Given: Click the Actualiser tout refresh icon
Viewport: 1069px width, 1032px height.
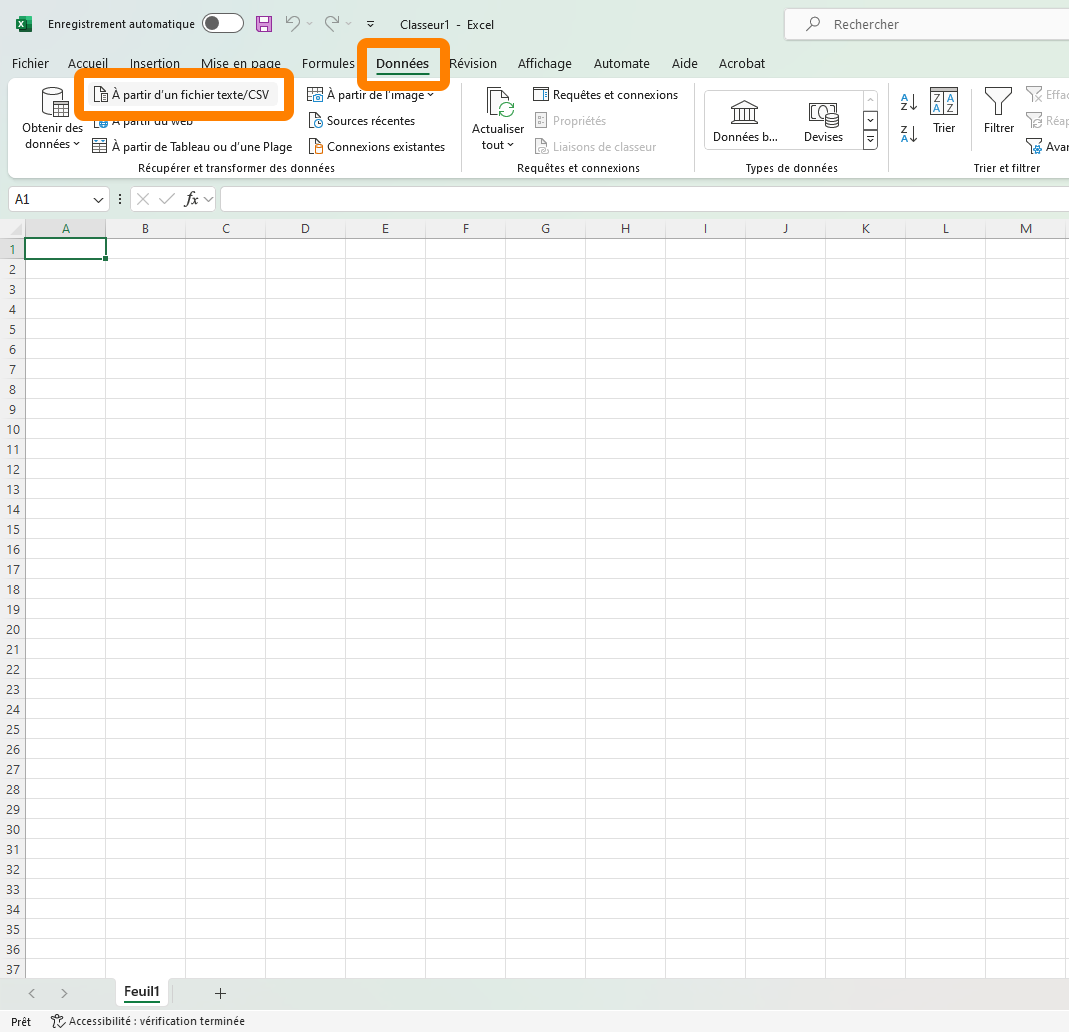Looking at the screenshot, I should [499, 103].
